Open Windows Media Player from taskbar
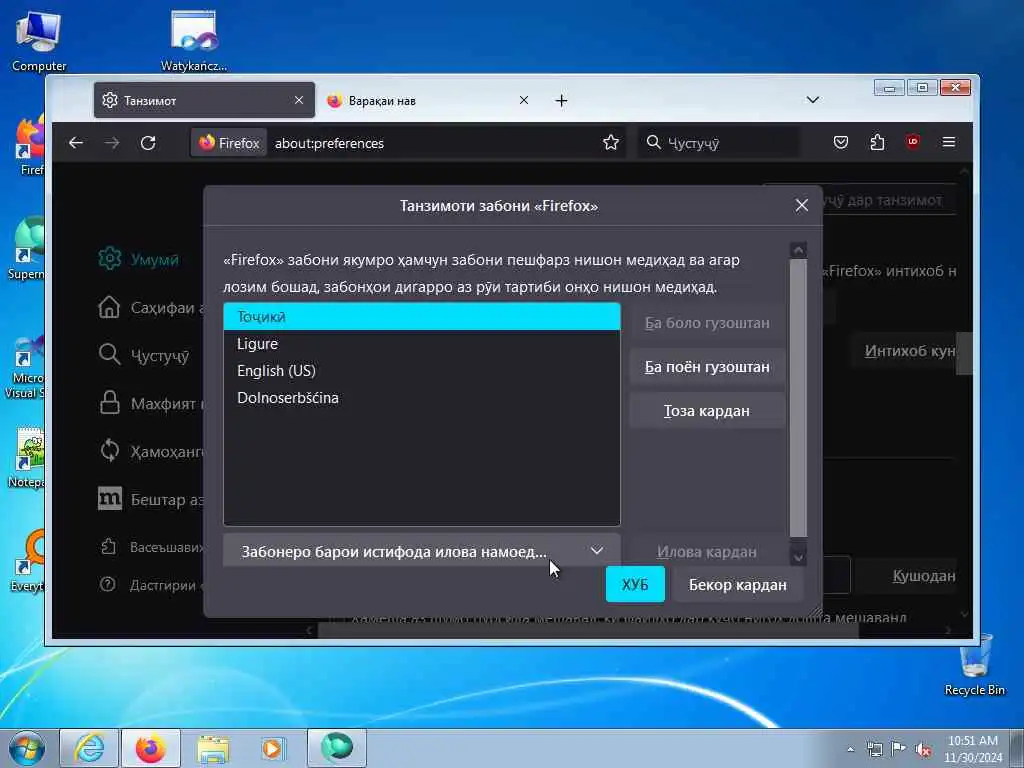 [x=272, y=748]
